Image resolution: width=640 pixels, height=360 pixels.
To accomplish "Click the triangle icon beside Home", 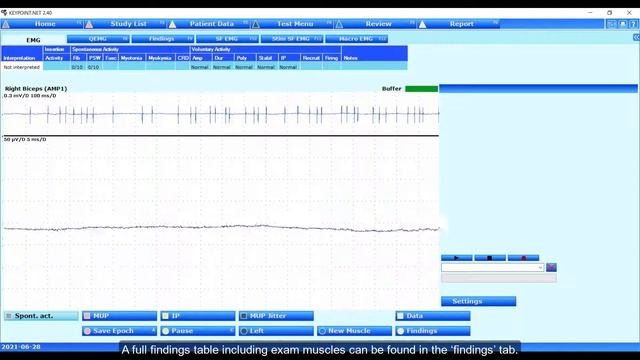I will coord(6,24).
